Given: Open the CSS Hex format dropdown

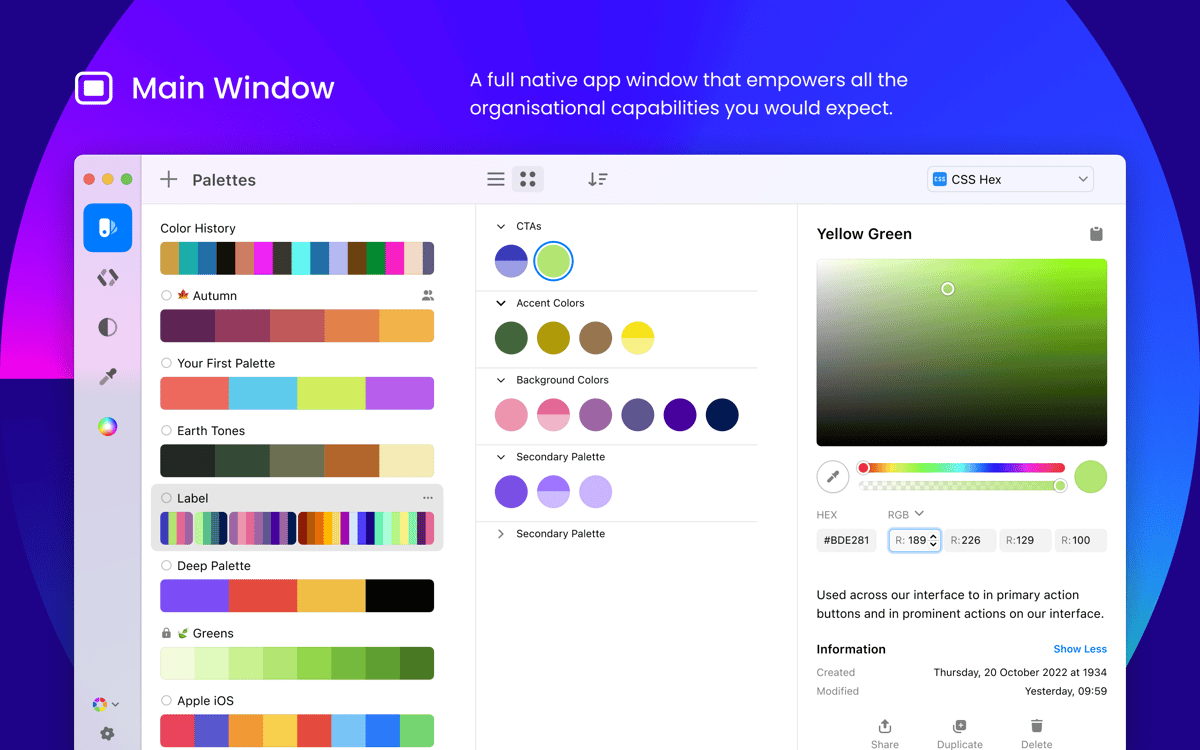Looking at the screenshot, I should pos(1010,180).
